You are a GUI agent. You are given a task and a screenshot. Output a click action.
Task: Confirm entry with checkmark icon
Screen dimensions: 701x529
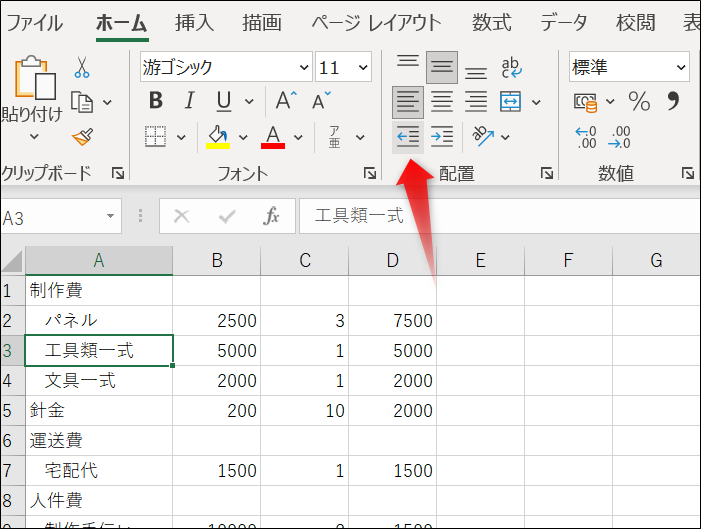227,217
